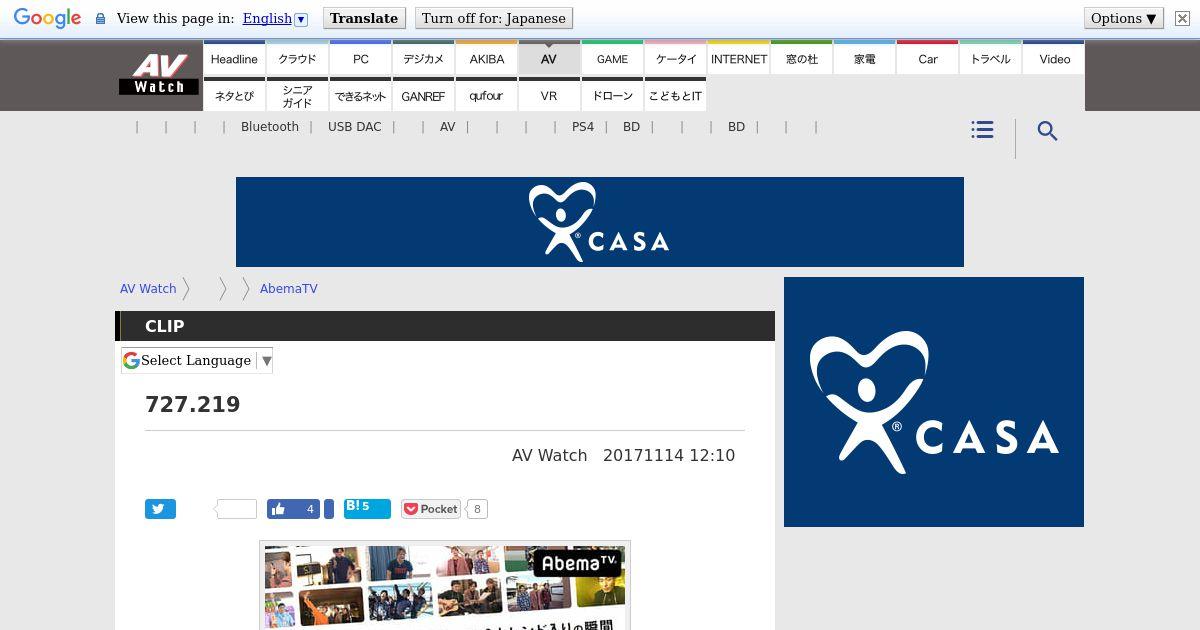Click the CASA sidebar ad

point(934,402)
